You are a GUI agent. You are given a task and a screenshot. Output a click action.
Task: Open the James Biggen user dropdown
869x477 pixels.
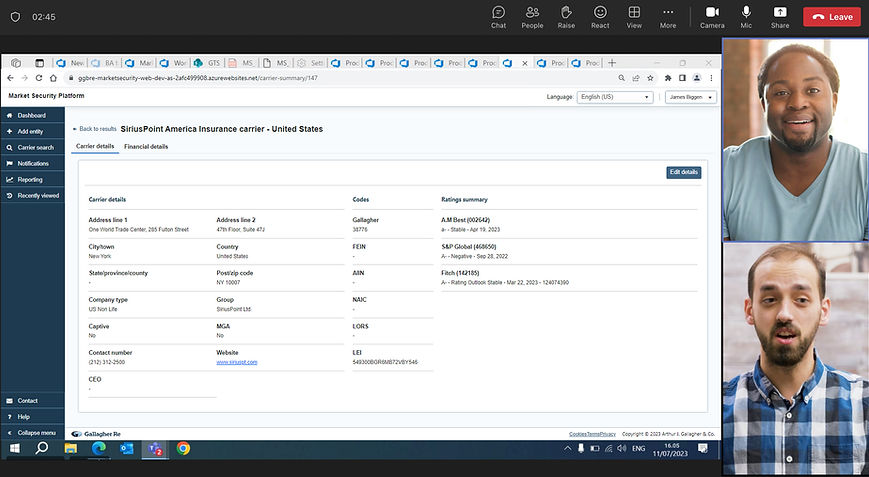[691, 97]
